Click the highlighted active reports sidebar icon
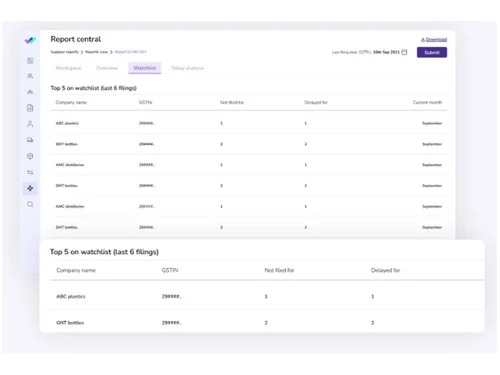This screenshot has width=500, height=375. click(x=30, y=188)
